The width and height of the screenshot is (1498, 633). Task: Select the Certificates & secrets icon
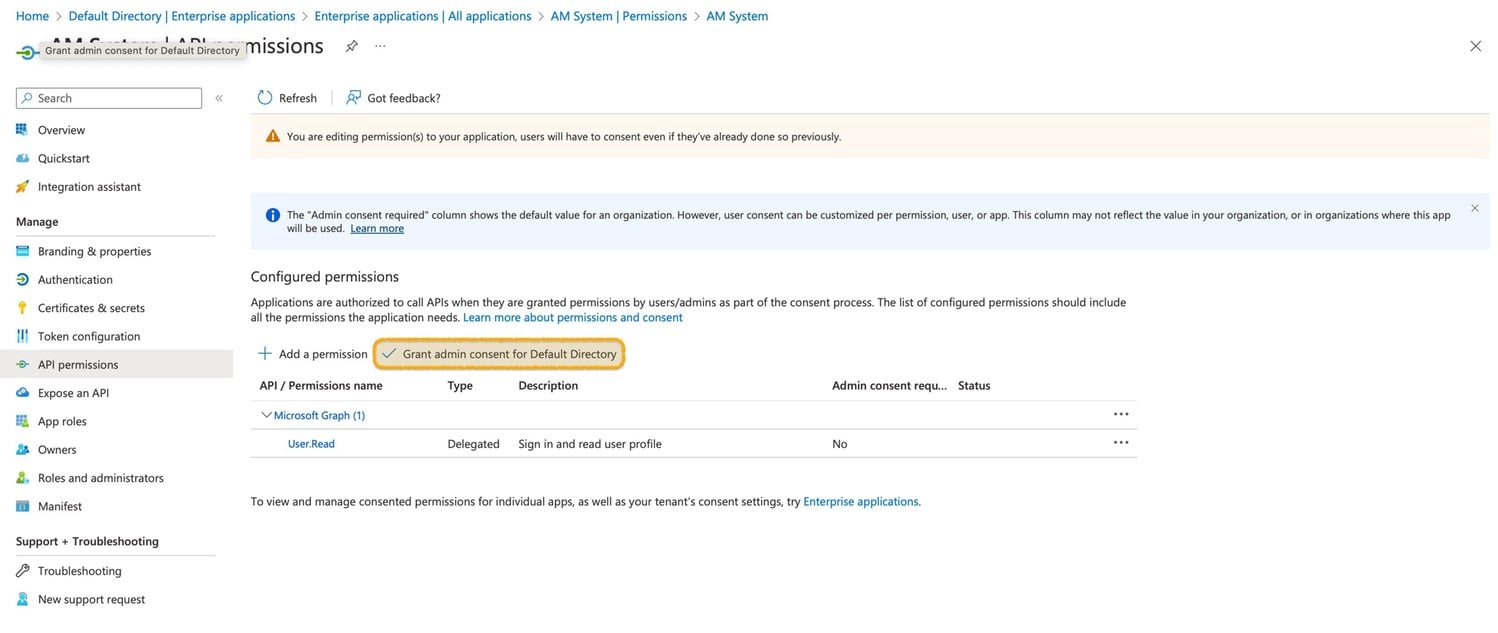pyautogui.click(x=21, y=307)
